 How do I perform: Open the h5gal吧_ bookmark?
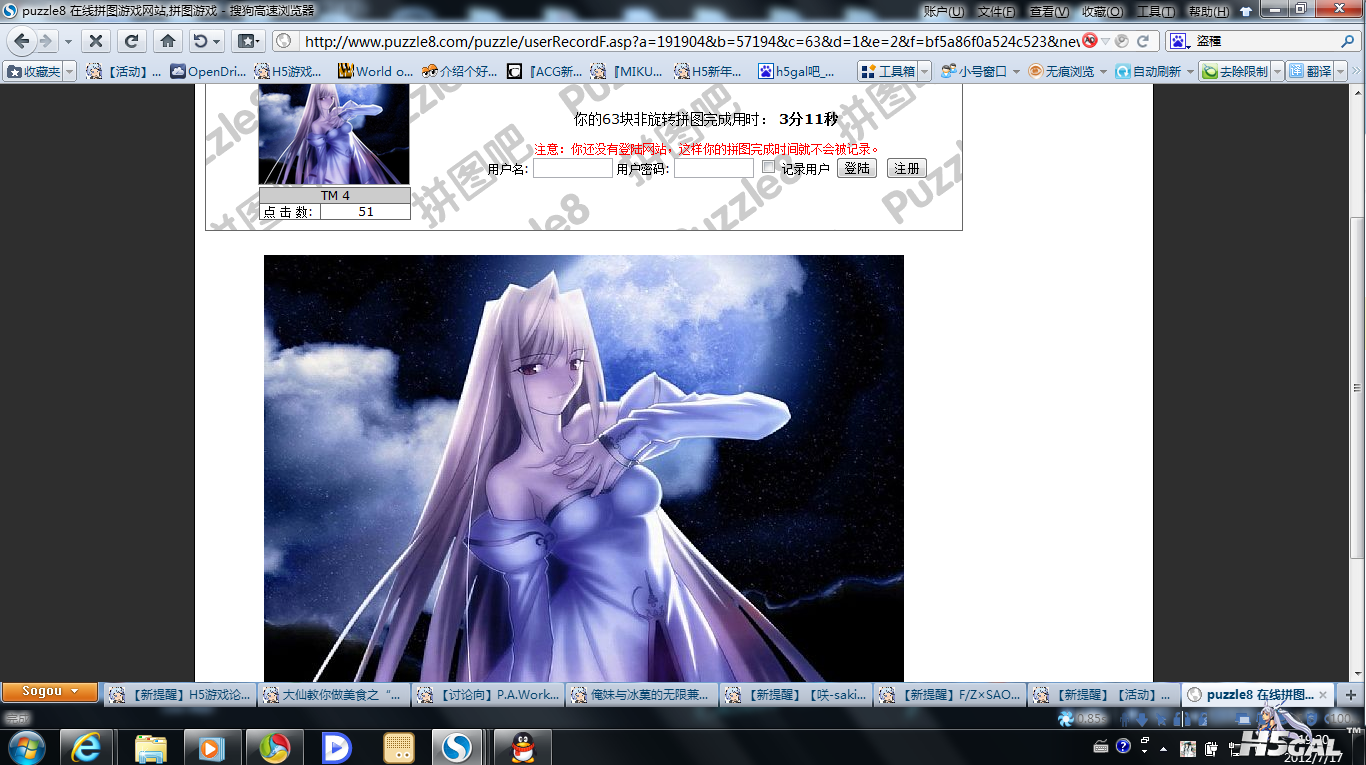tap(797, 72)
